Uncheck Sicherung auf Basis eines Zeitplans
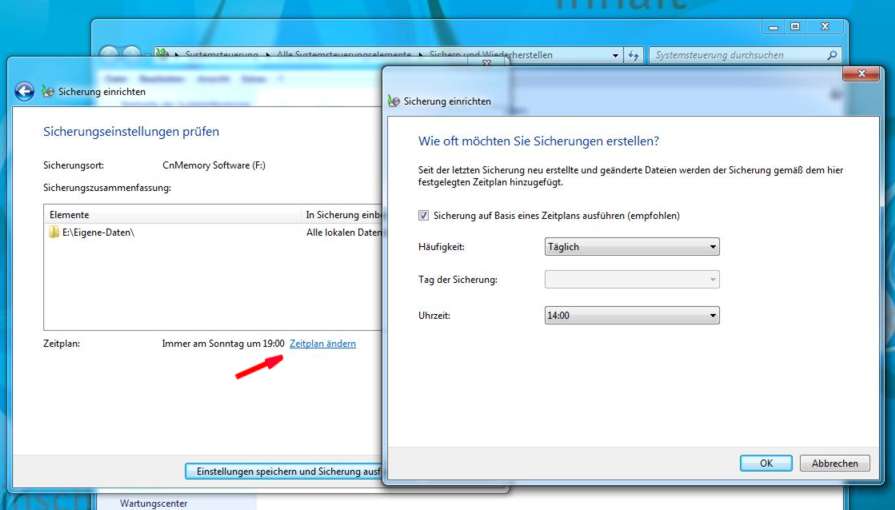Image resolution: width=895 pixels, height=510 pixels. [424, 216]
